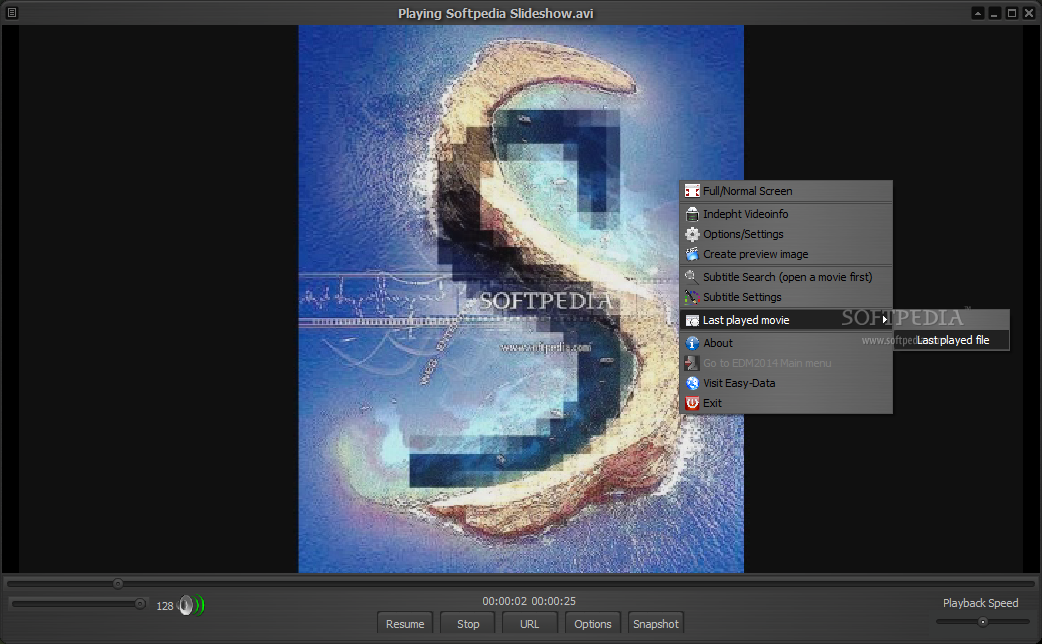Image resolution: width=1042 pixels, height=644 pixels.
Task: Click the red Exit power icon
Action: point(692,403)
